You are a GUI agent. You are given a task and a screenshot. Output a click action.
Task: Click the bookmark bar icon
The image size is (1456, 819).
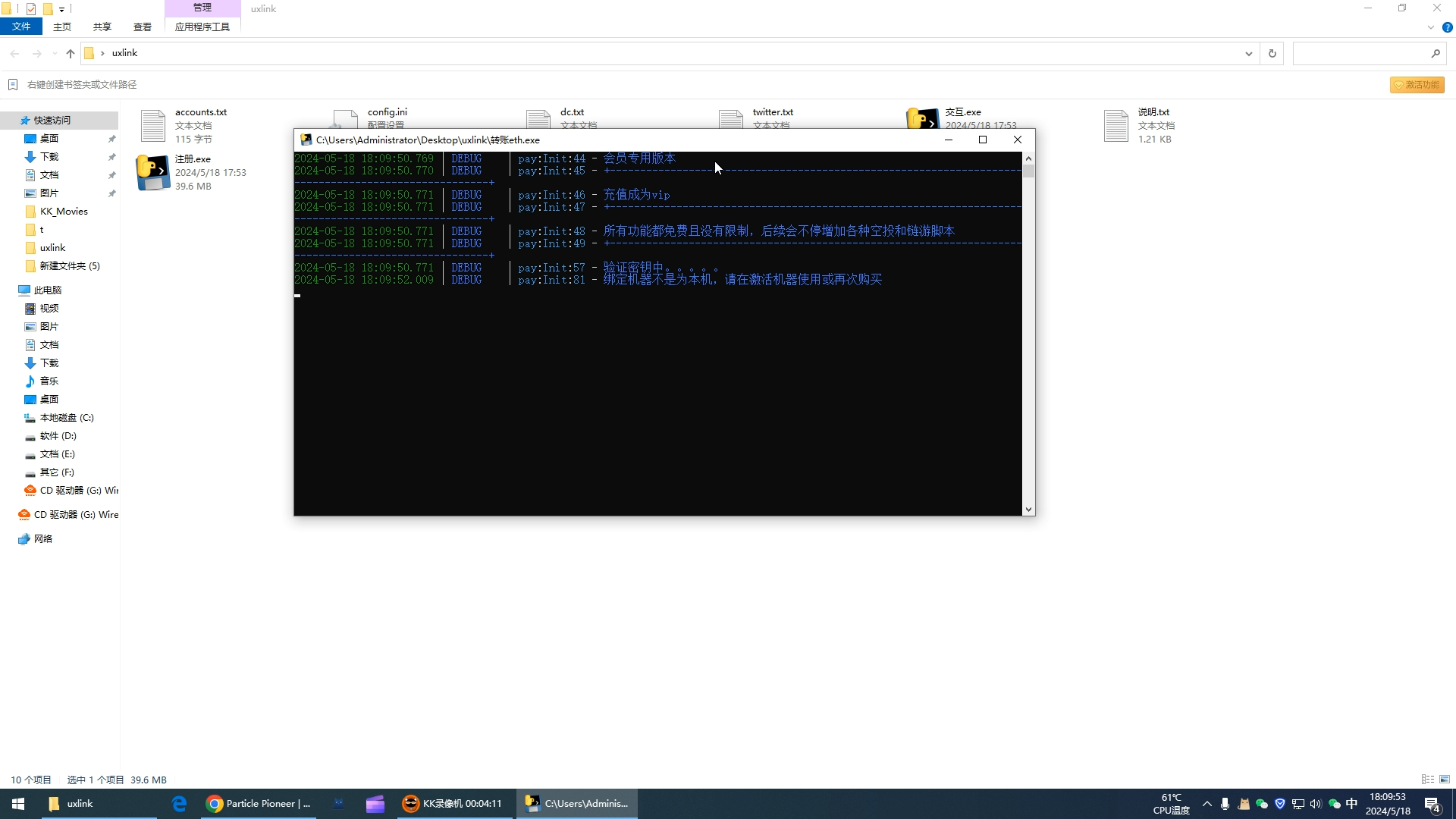point(12,84)
